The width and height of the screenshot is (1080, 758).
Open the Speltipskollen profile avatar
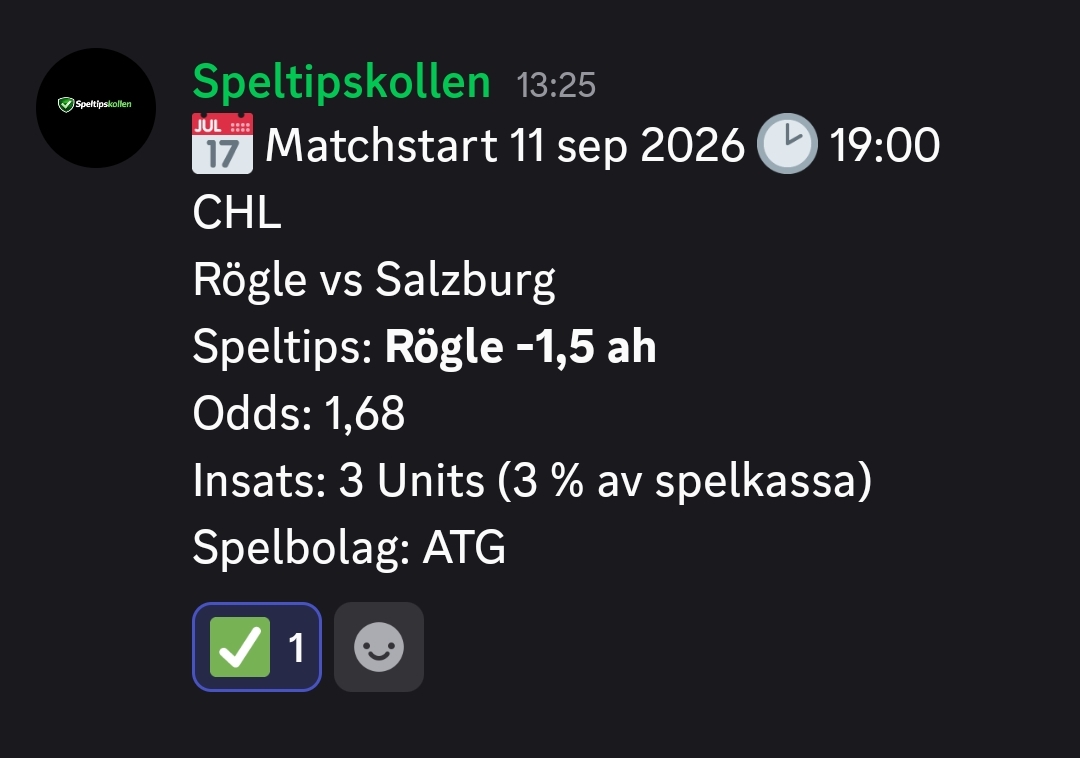click(x=96, y=108)
